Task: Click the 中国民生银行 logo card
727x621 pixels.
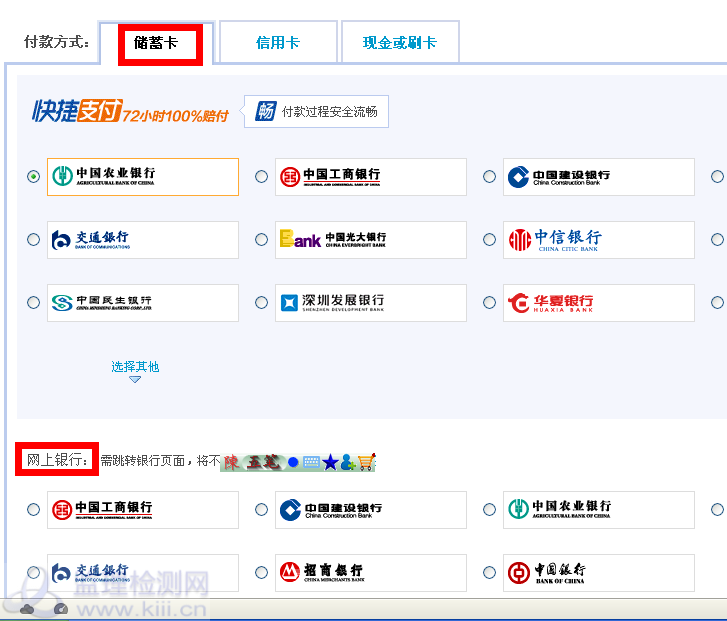Action: point(143,303)
